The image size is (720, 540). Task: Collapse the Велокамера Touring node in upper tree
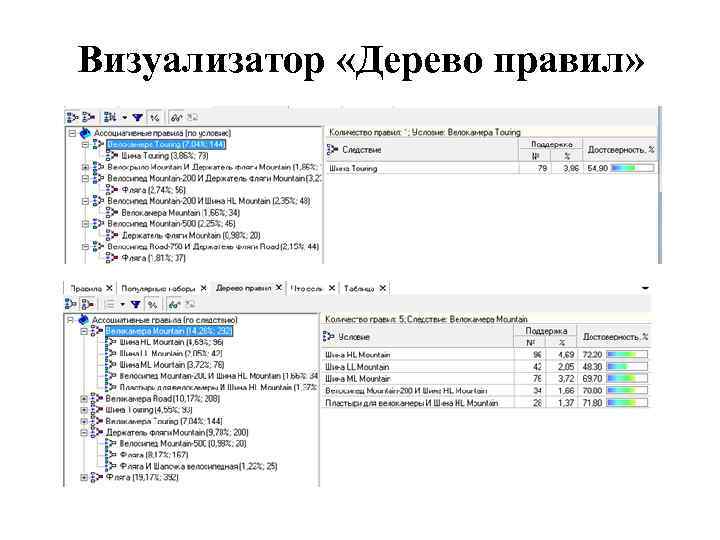pos(85,145)
